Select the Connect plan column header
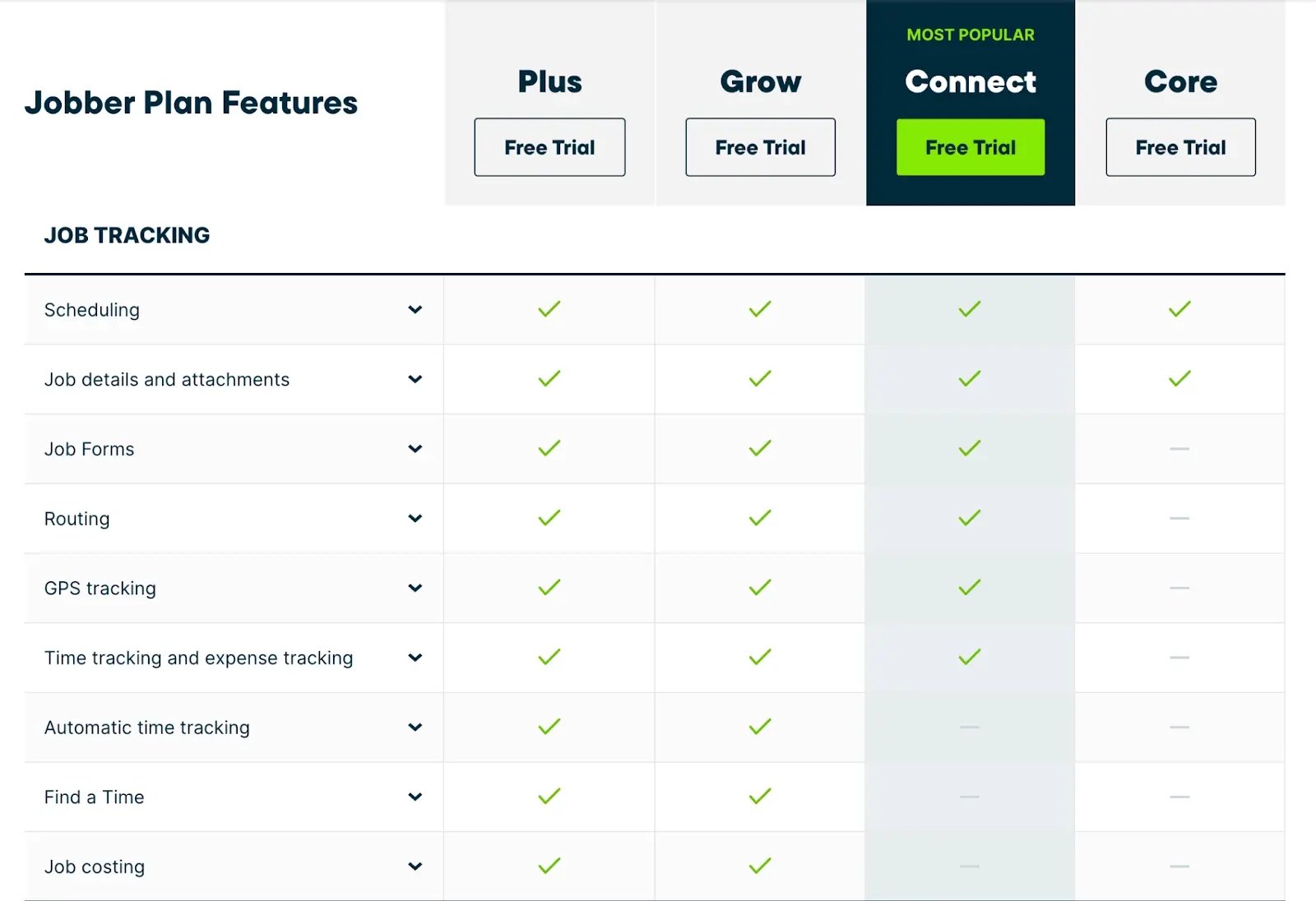The width and height of the screenshot is (1316, 901). (x=970, y=82)
